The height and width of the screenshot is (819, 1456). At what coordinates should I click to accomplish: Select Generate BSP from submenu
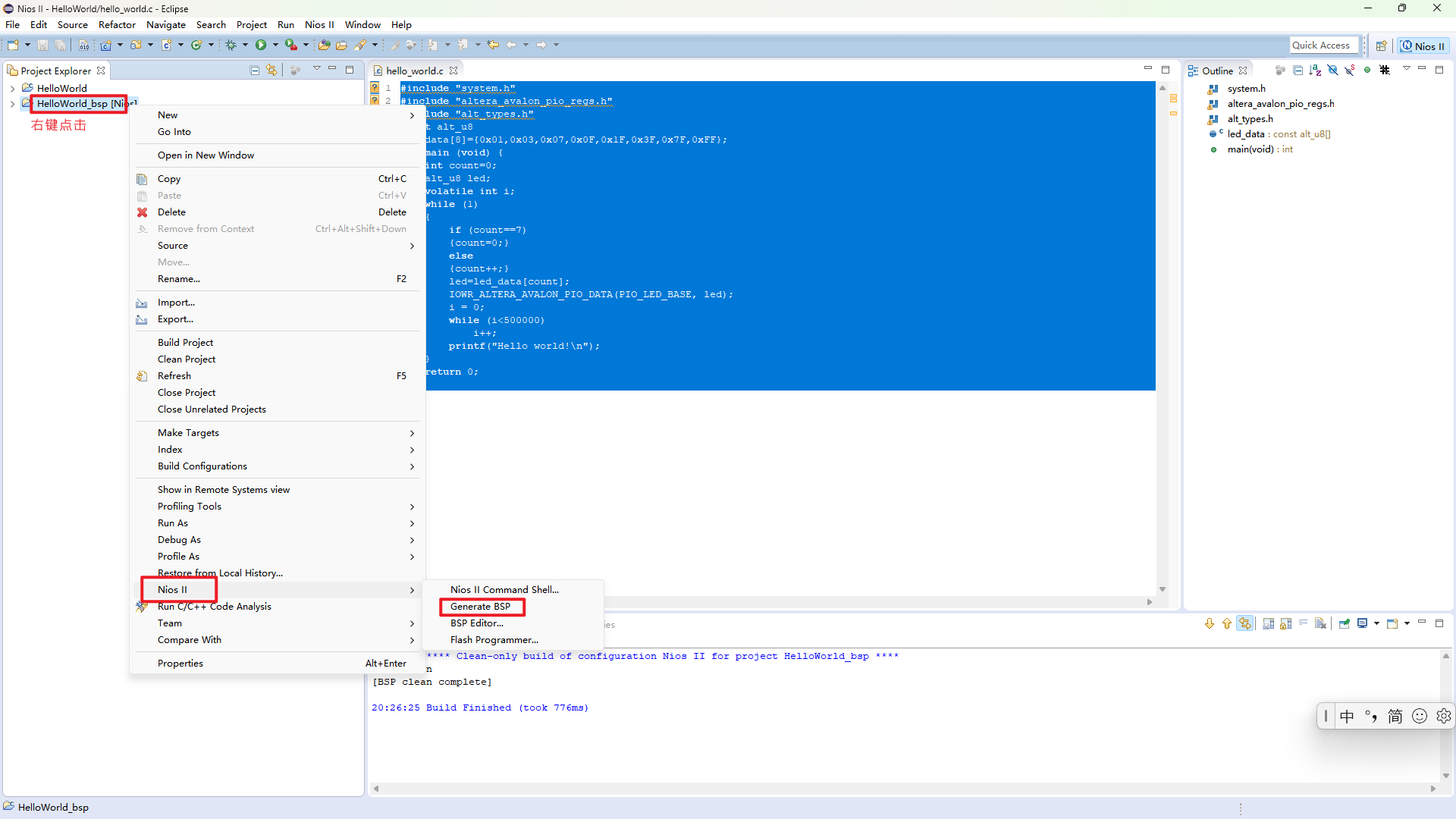(480, 607)
